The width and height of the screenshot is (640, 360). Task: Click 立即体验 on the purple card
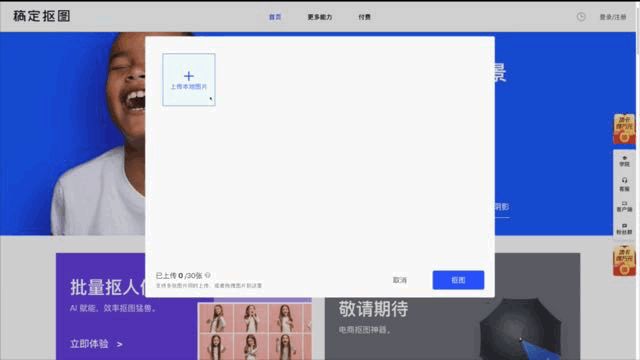click(x=96, y=344)
